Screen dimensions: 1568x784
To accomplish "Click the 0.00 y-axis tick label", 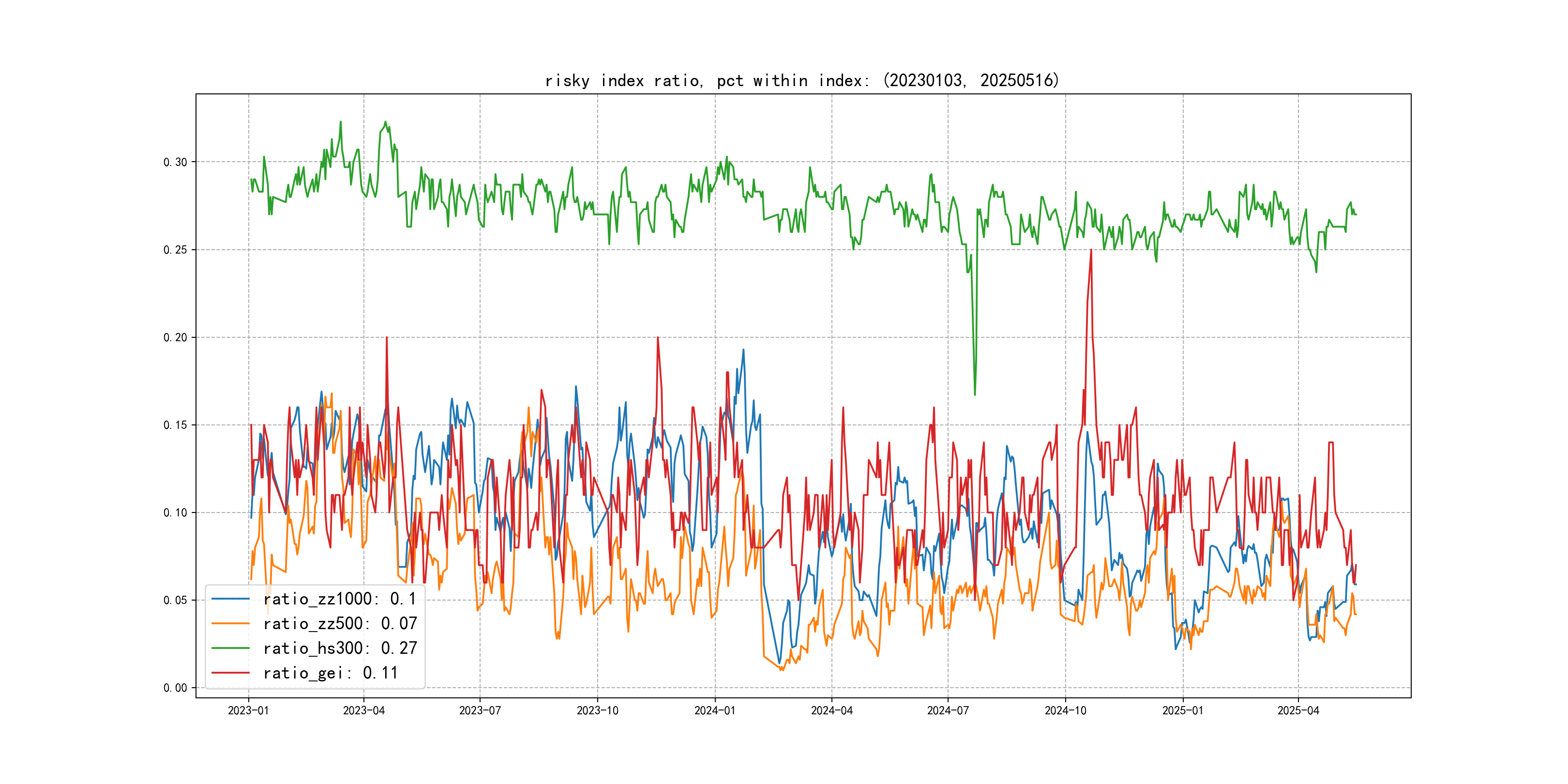I will click(175, 688).
